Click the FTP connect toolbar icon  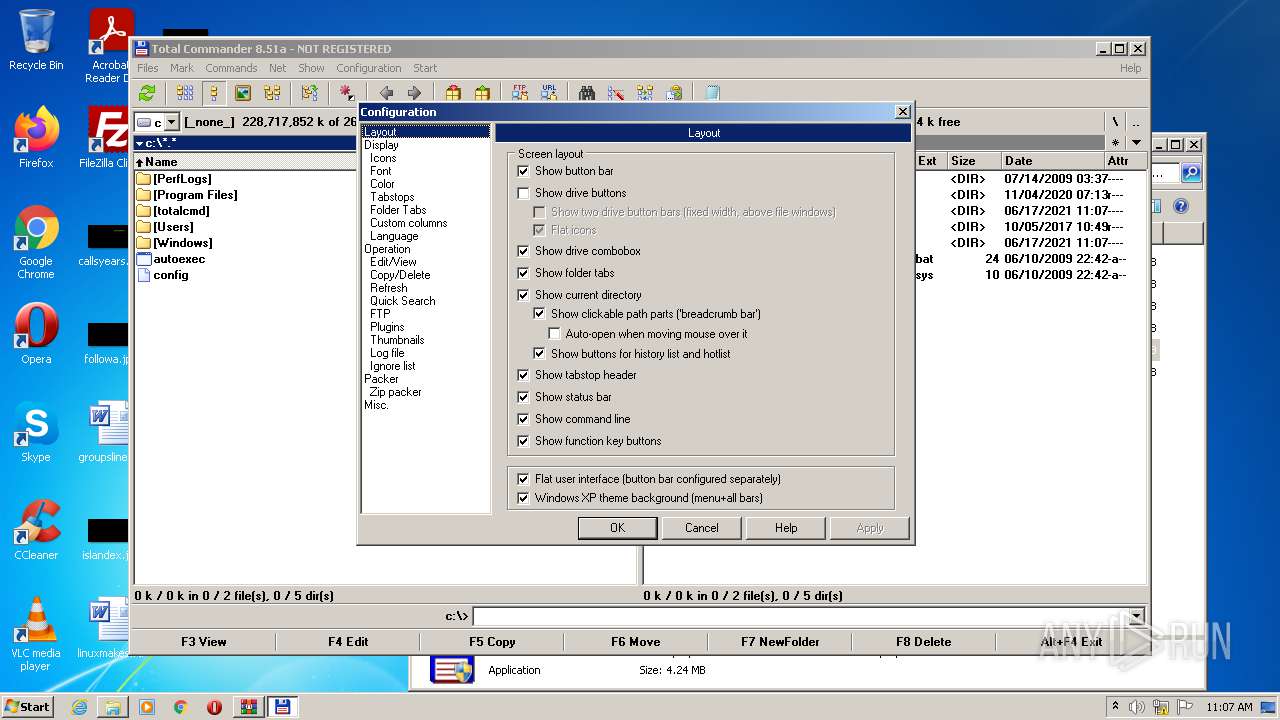[x=520, y=93]
